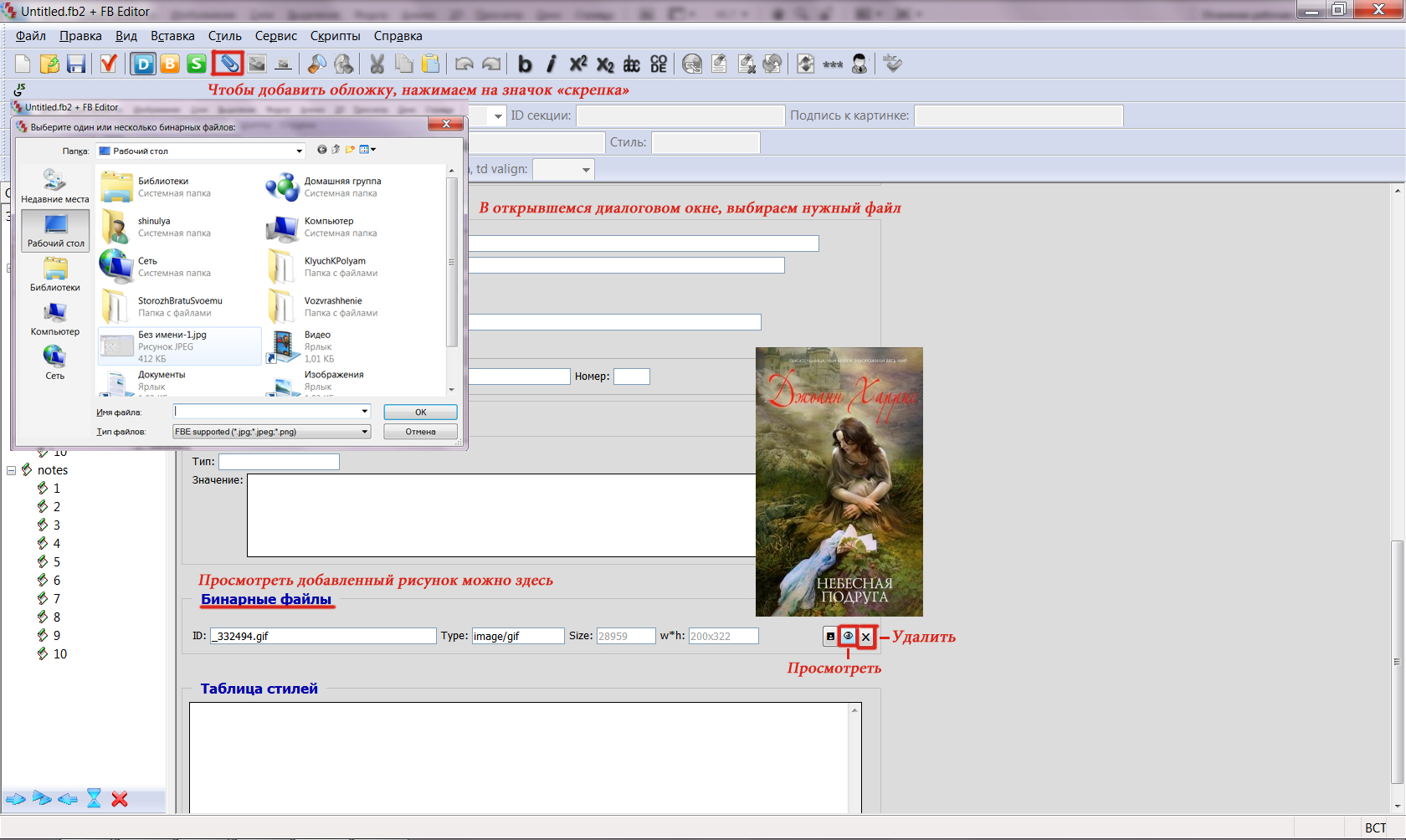Image resolution: width=1406 pixels, height=840 pixels.
Task: Collapse the notes tree node
Action: click(12, 470)
